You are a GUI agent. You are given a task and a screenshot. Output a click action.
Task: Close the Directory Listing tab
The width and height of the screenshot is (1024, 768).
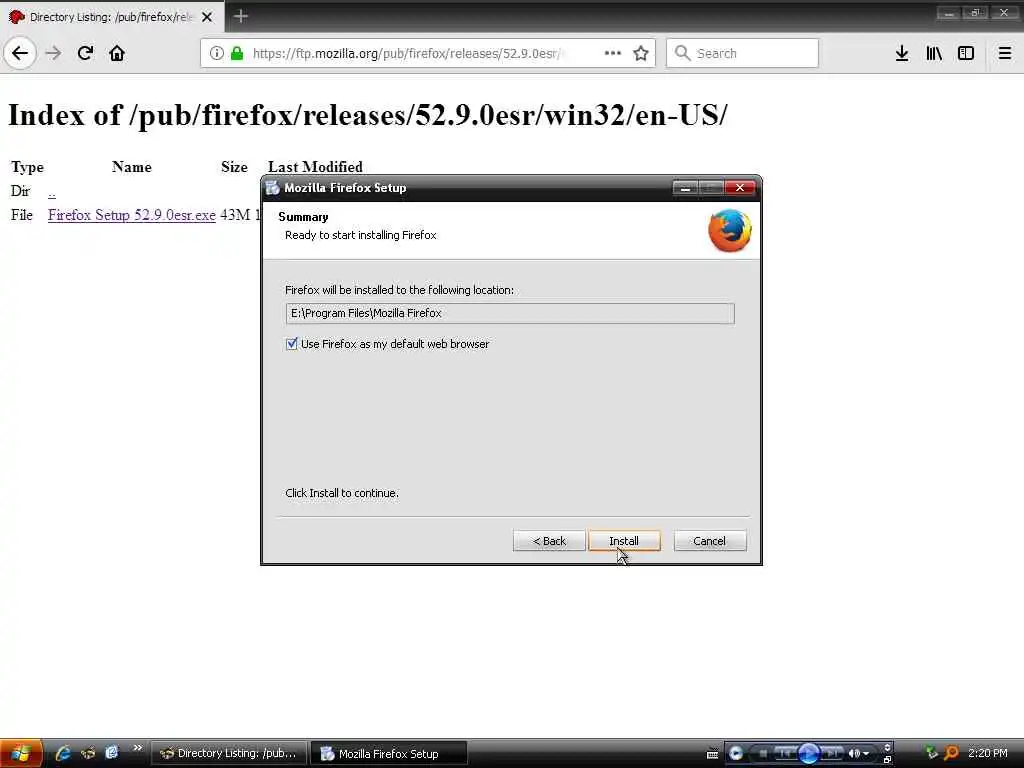click(207, 17)
